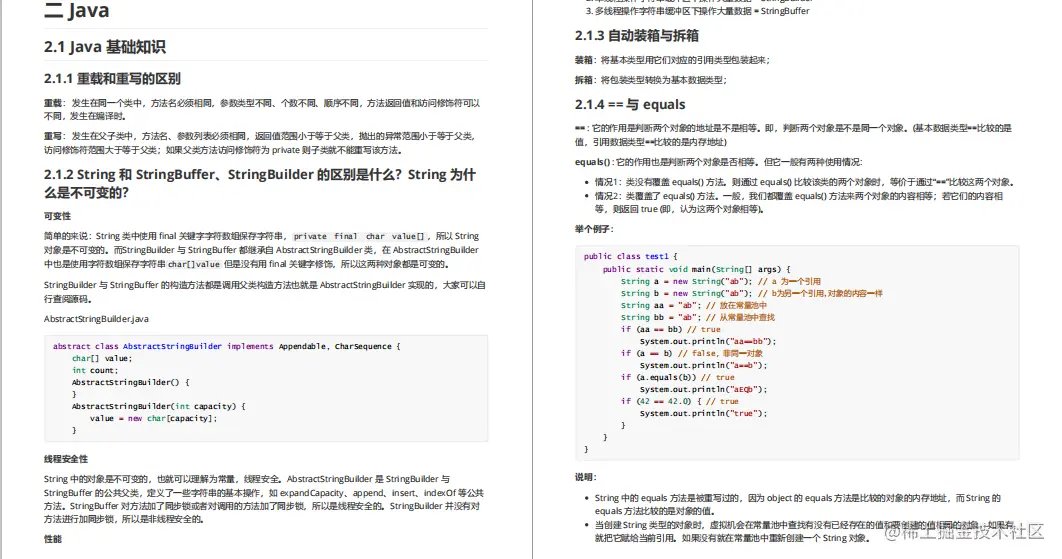1062x559 pixels.
Task: Click code line 'String aa = "ab"'
Action: point(694,306)
